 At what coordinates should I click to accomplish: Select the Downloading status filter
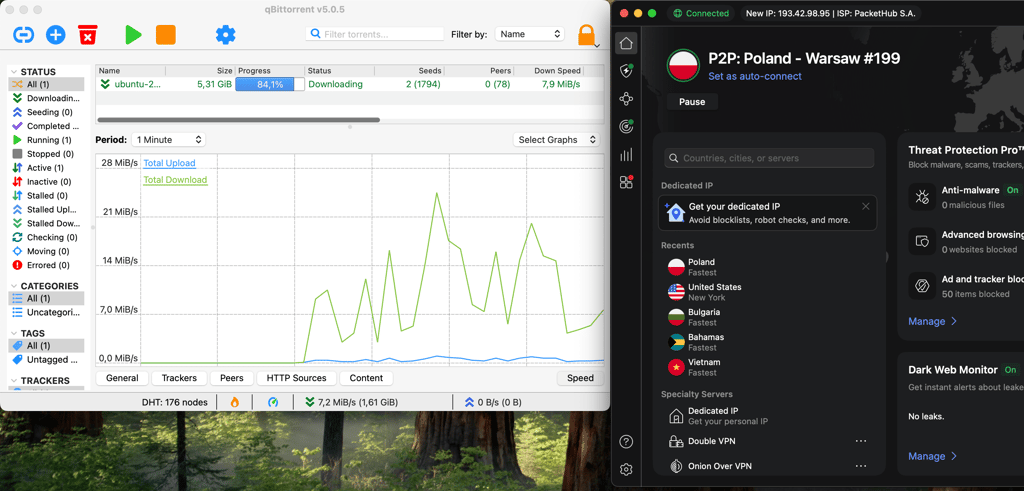(46, 98)
